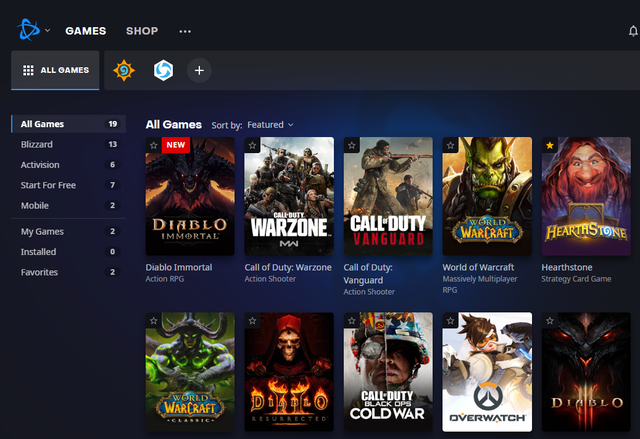Favorite Black Ops Cold War star
Image resolution: width=640 pixels, height=439 pixels.
click(x=351, y=321)
